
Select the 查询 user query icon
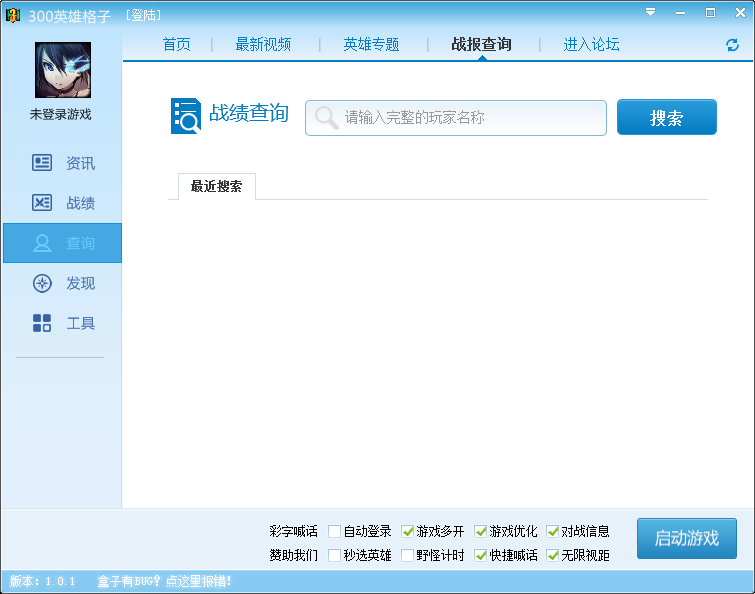42,243
